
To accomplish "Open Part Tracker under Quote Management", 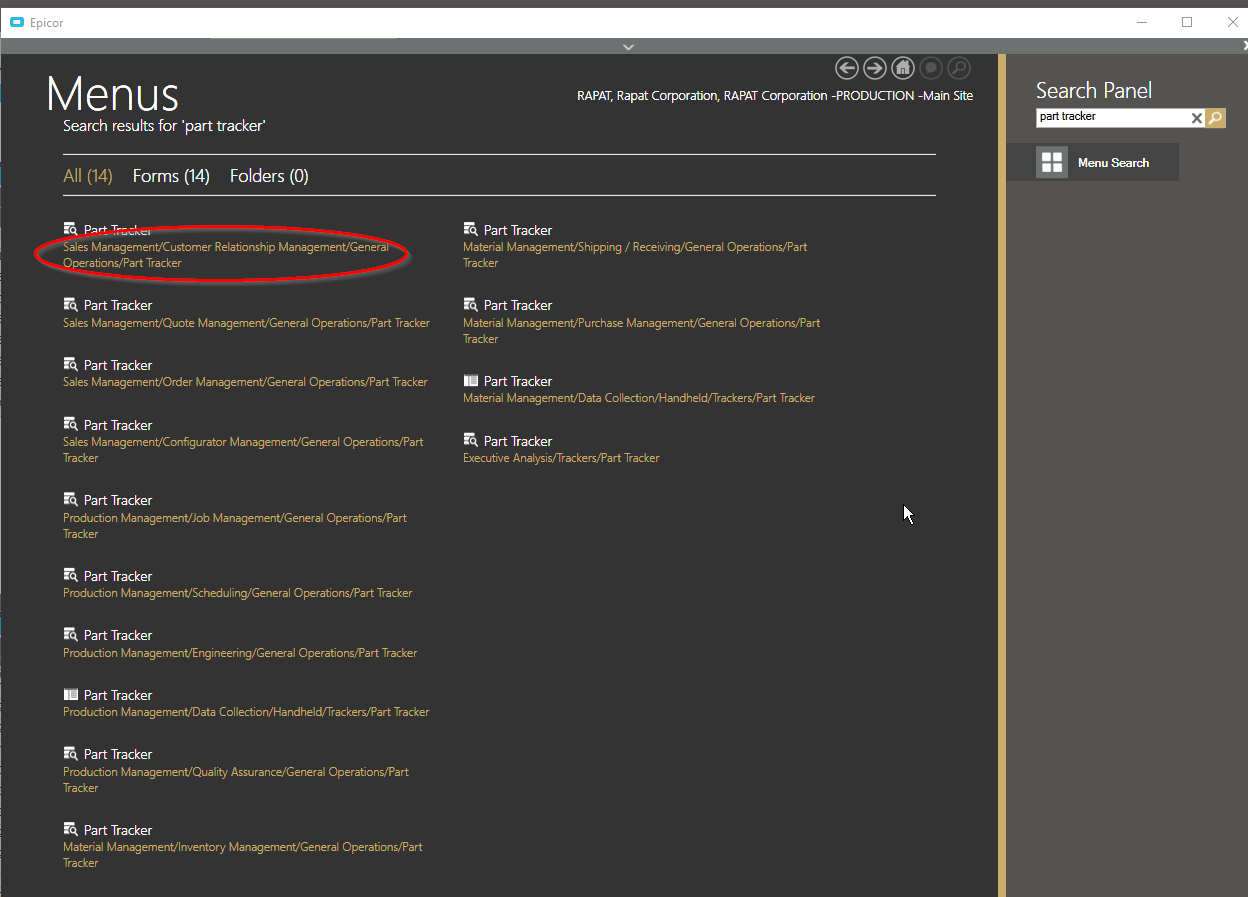I will pyautogui.click(x=118, y=306).
